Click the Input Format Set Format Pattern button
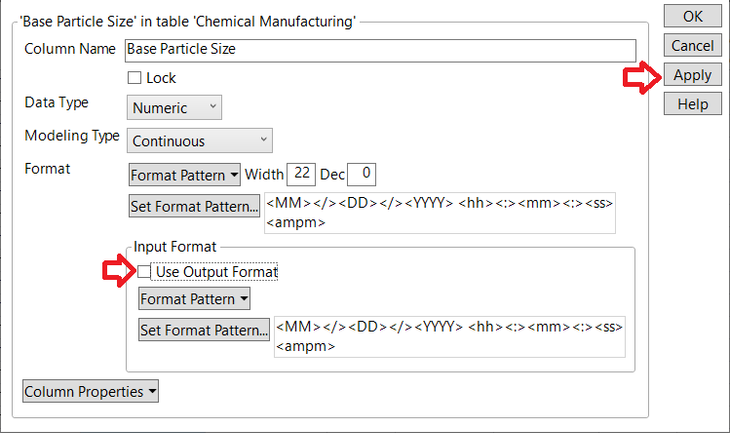 pos(204,330)
